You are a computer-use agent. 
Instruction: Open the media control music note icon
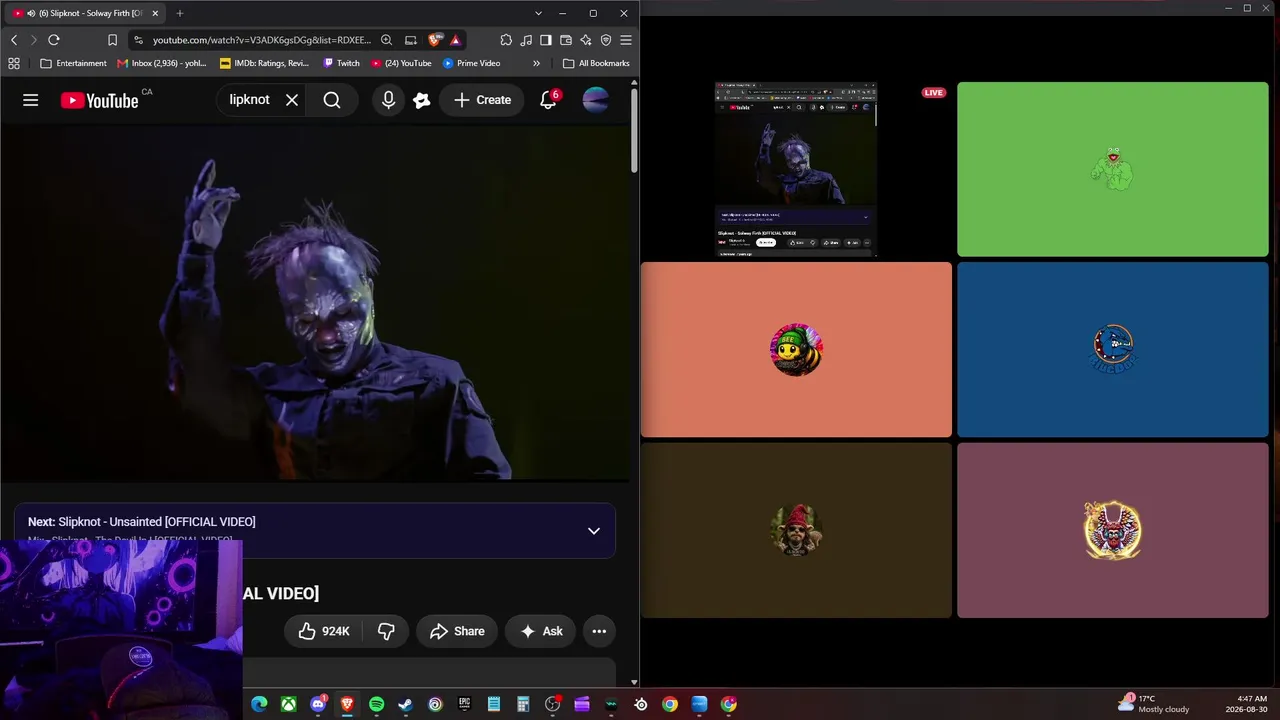[x=526, y=40]
